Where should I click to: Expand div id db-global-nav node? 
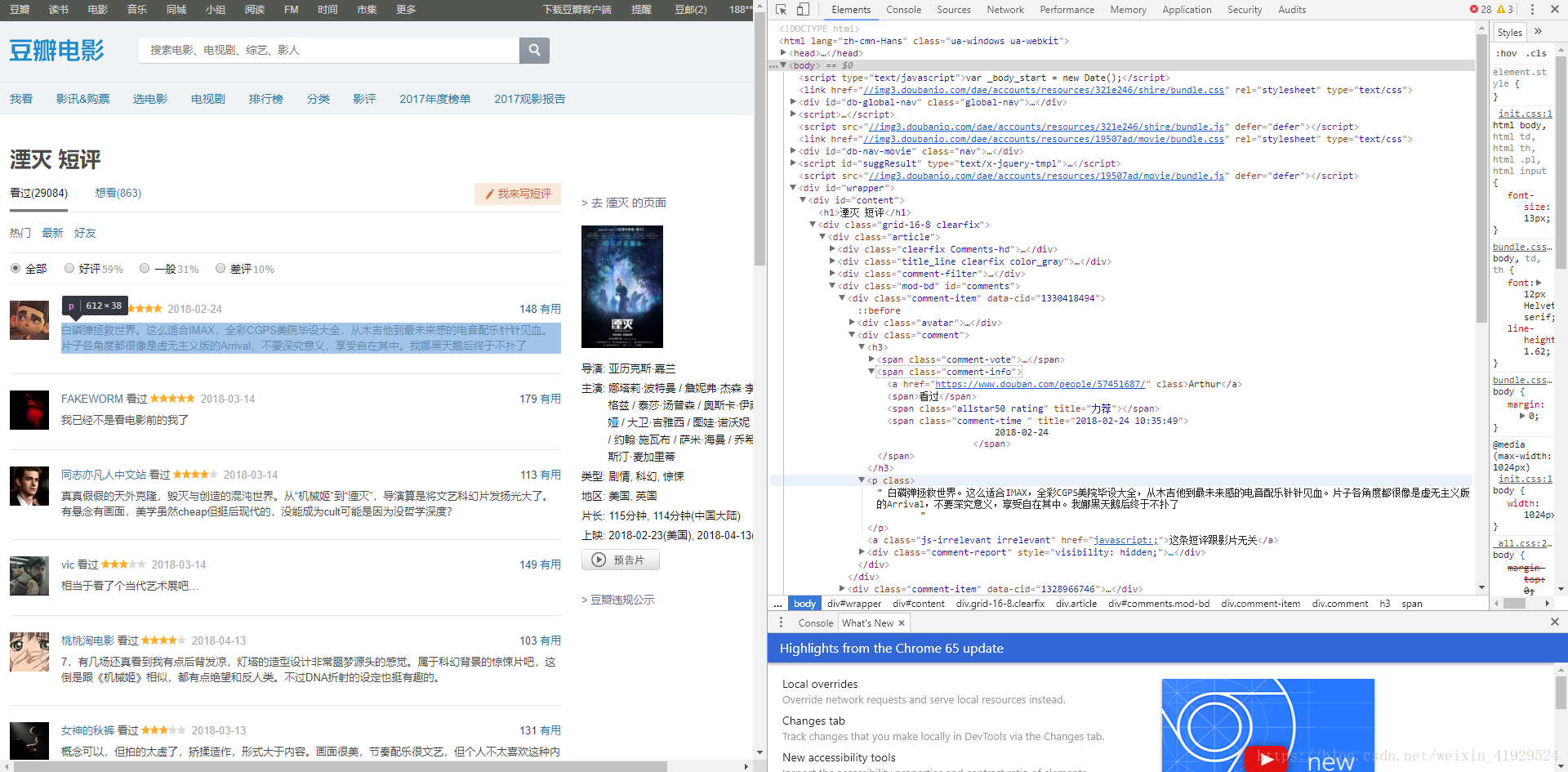tap(793, 102)
